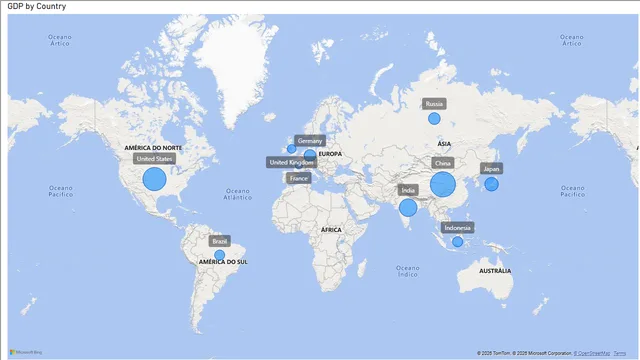Click the Russia bubble

coord(434,119)
